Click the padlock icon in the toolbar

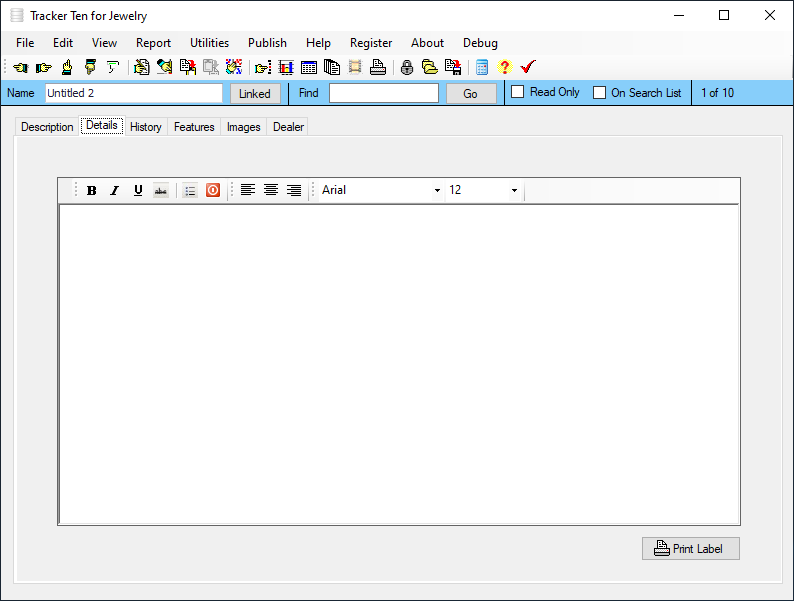pyautogui.click(x=407, y=67)
